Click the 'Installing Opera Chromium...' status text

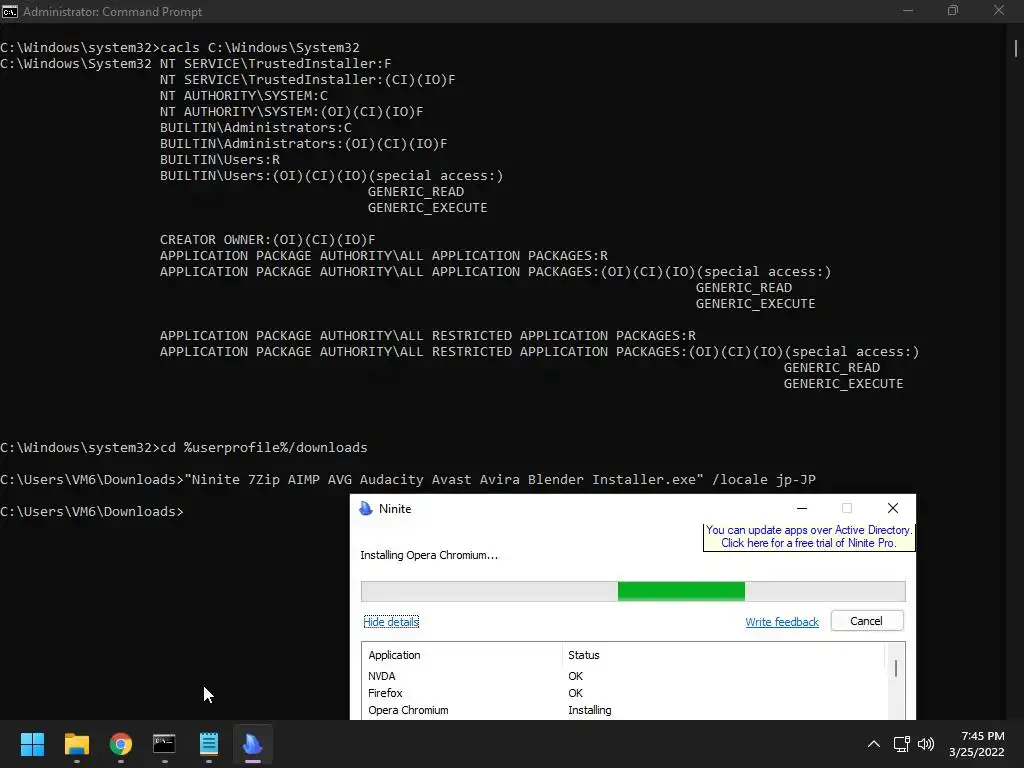(429, 555)
